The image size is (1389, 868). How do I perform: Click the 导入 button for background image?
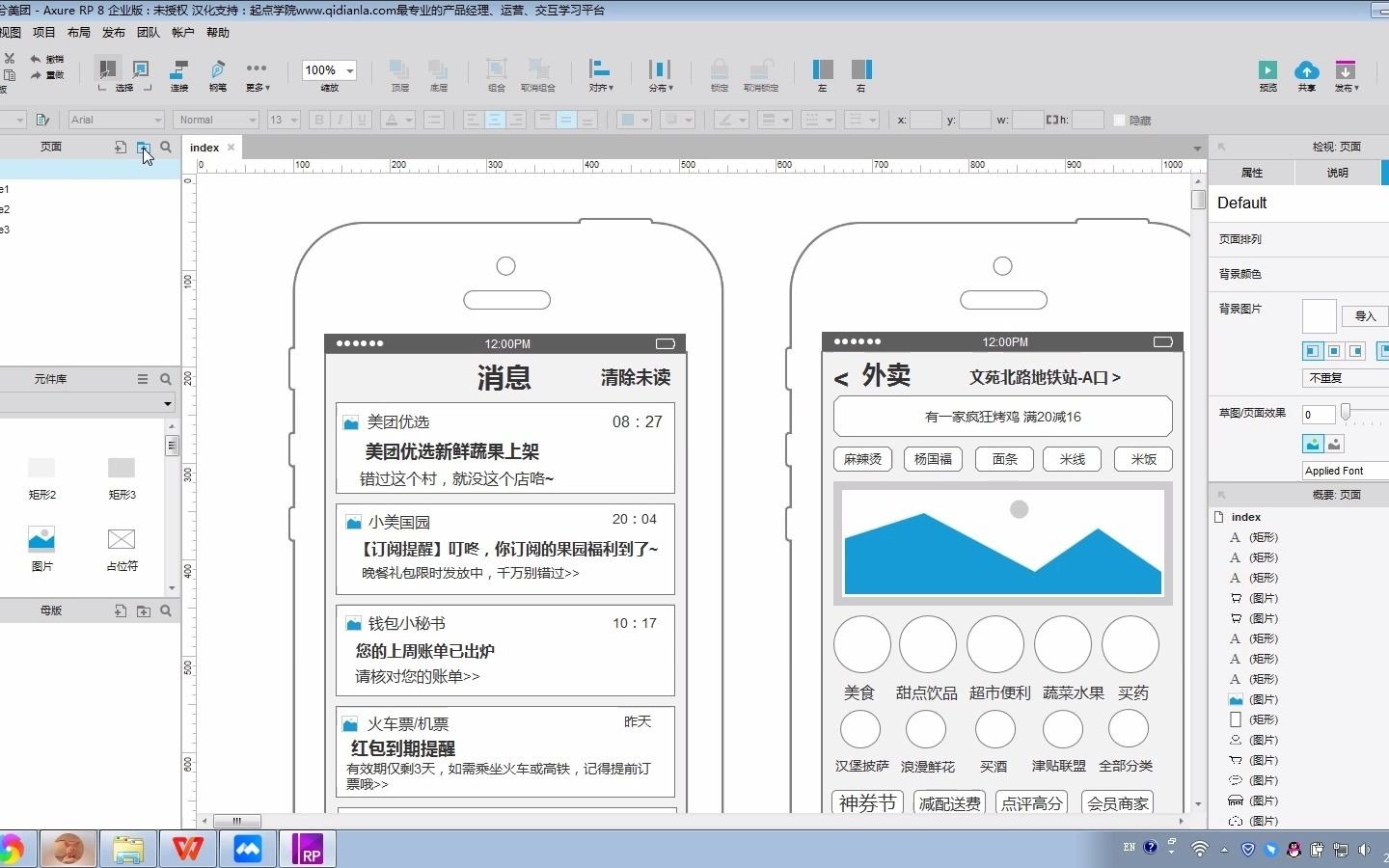click(x=1367, y=316)
